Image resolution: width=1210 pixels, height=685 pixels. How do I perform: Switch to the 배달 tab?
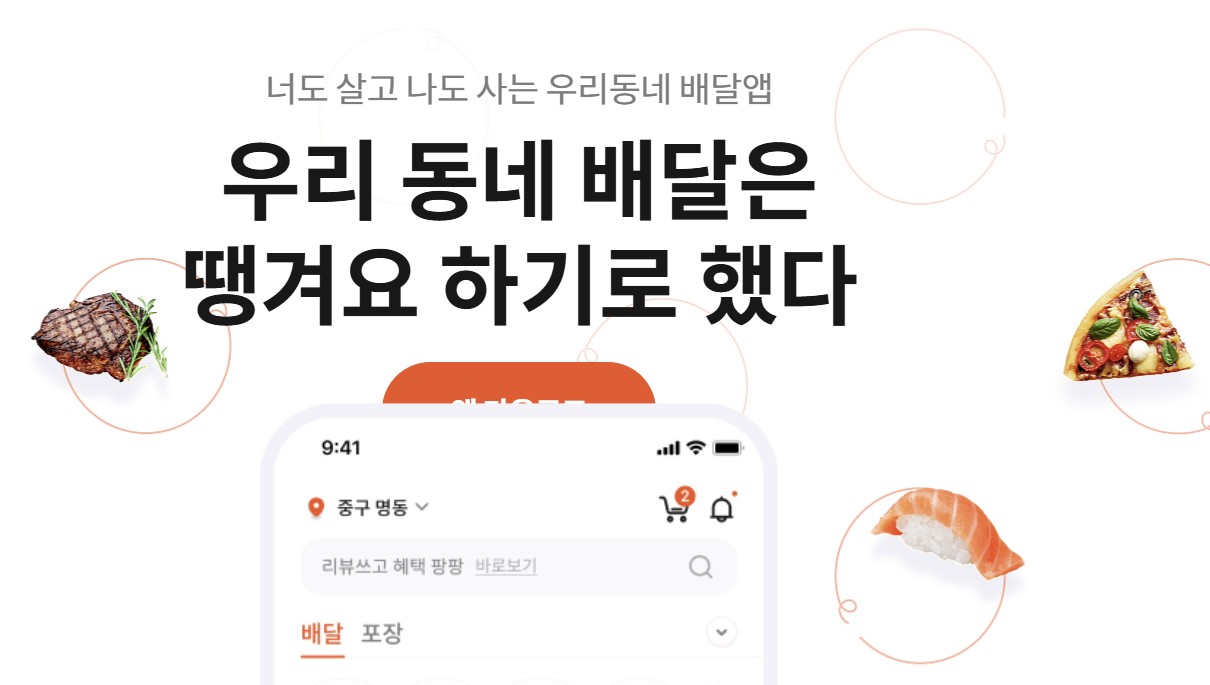point(322,633)
